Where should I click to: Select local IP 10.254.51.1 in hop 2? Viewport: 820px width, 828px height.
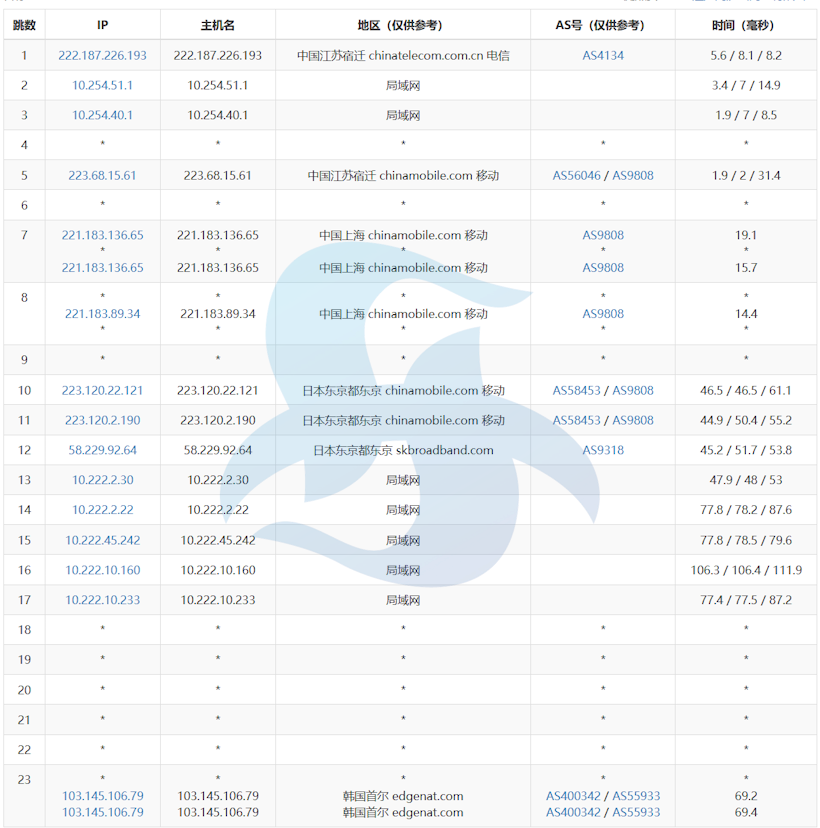click(x=102, y=86)
